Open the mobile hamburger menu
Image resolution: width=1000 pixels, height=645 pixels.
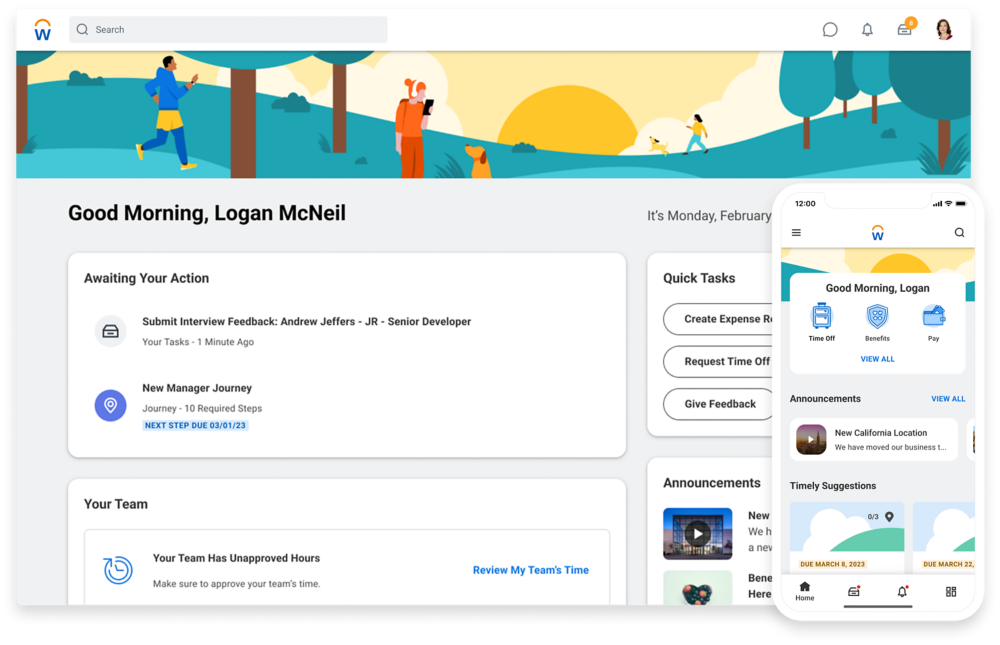[796, 233]
